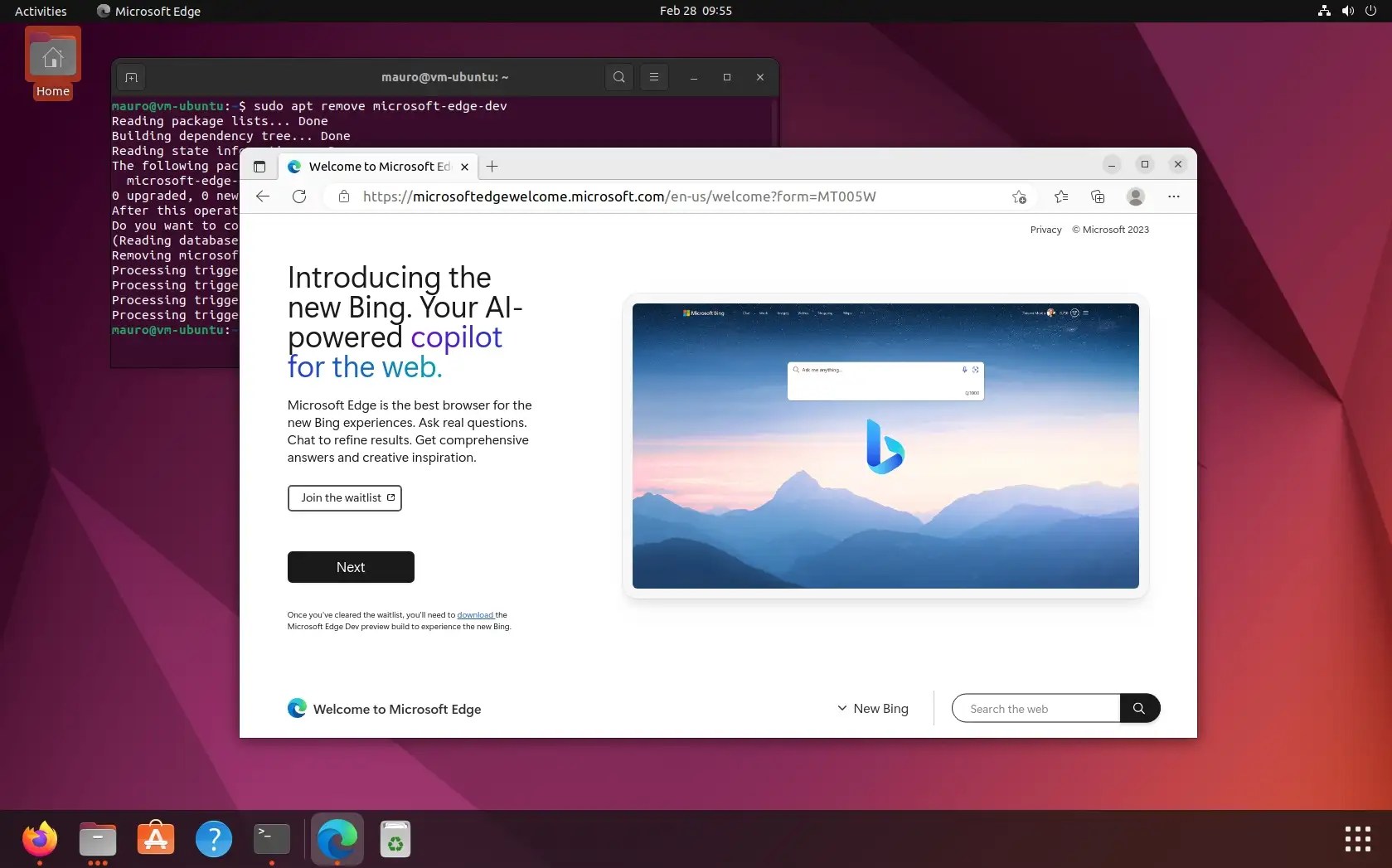Open the tab actions menu
The image size is (1392, 868).
[259, 166]
